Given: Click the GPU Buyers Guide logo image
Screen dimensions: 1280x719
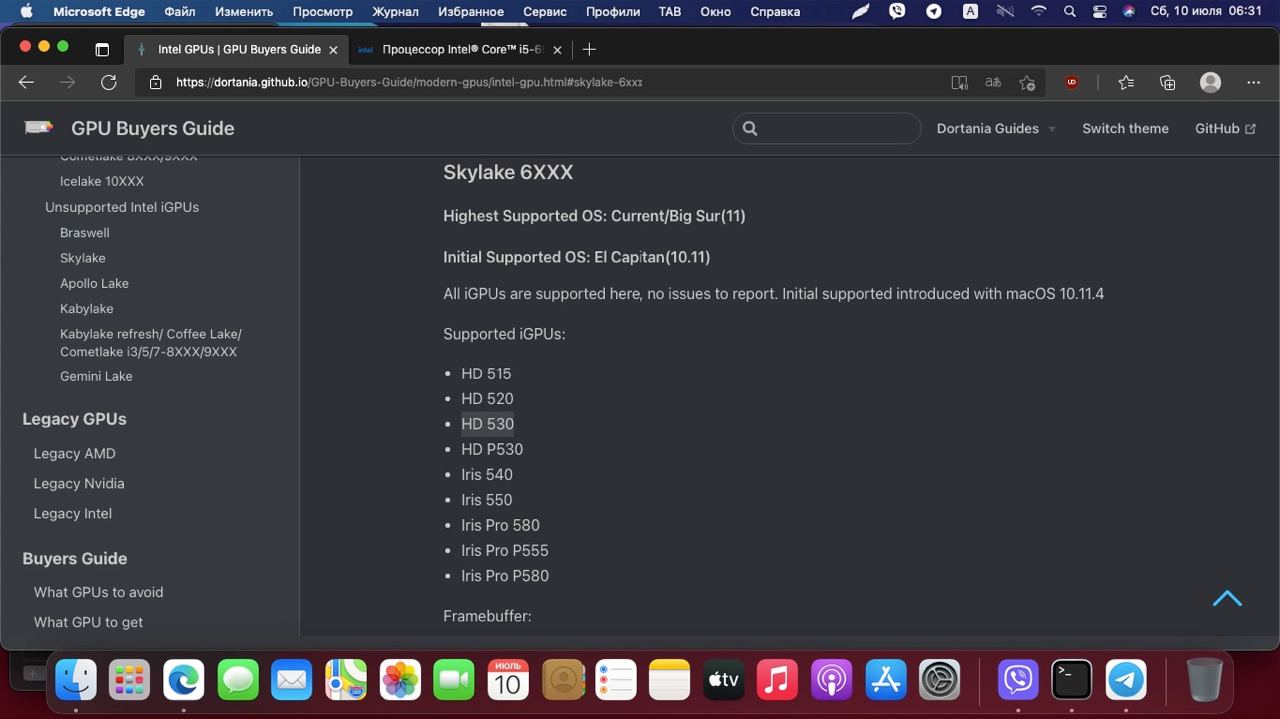Looking at the screenshot, I should [38, 127].
